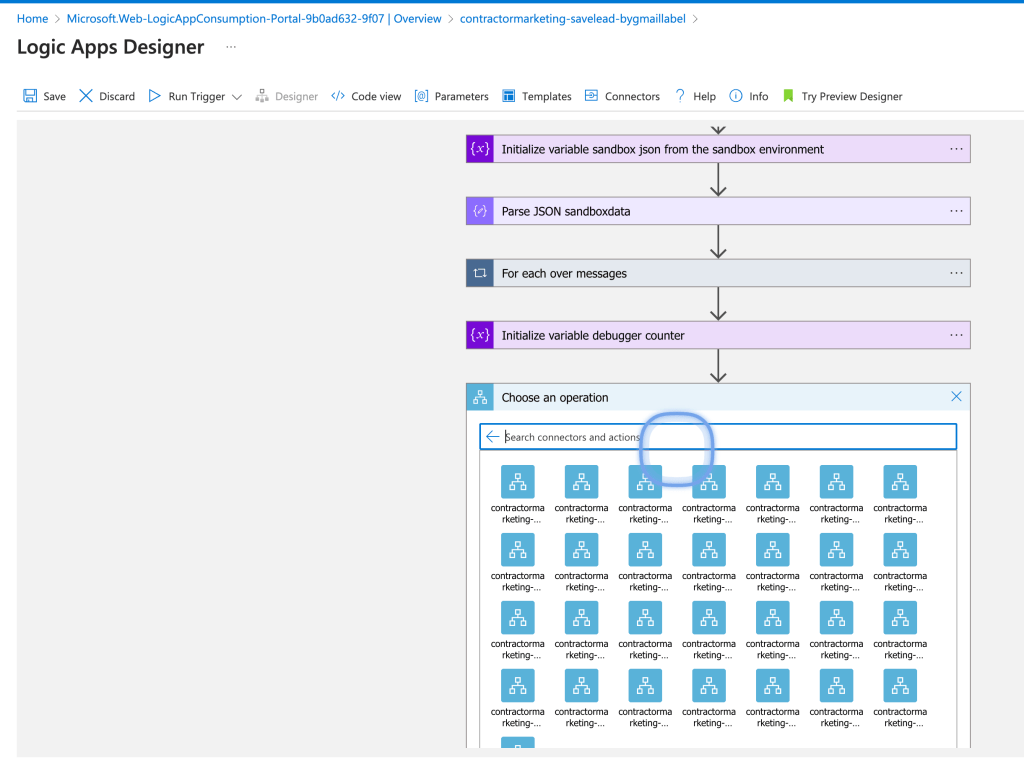
Task: Close the Choose an operation panel
Action: (x=956, y=397)
